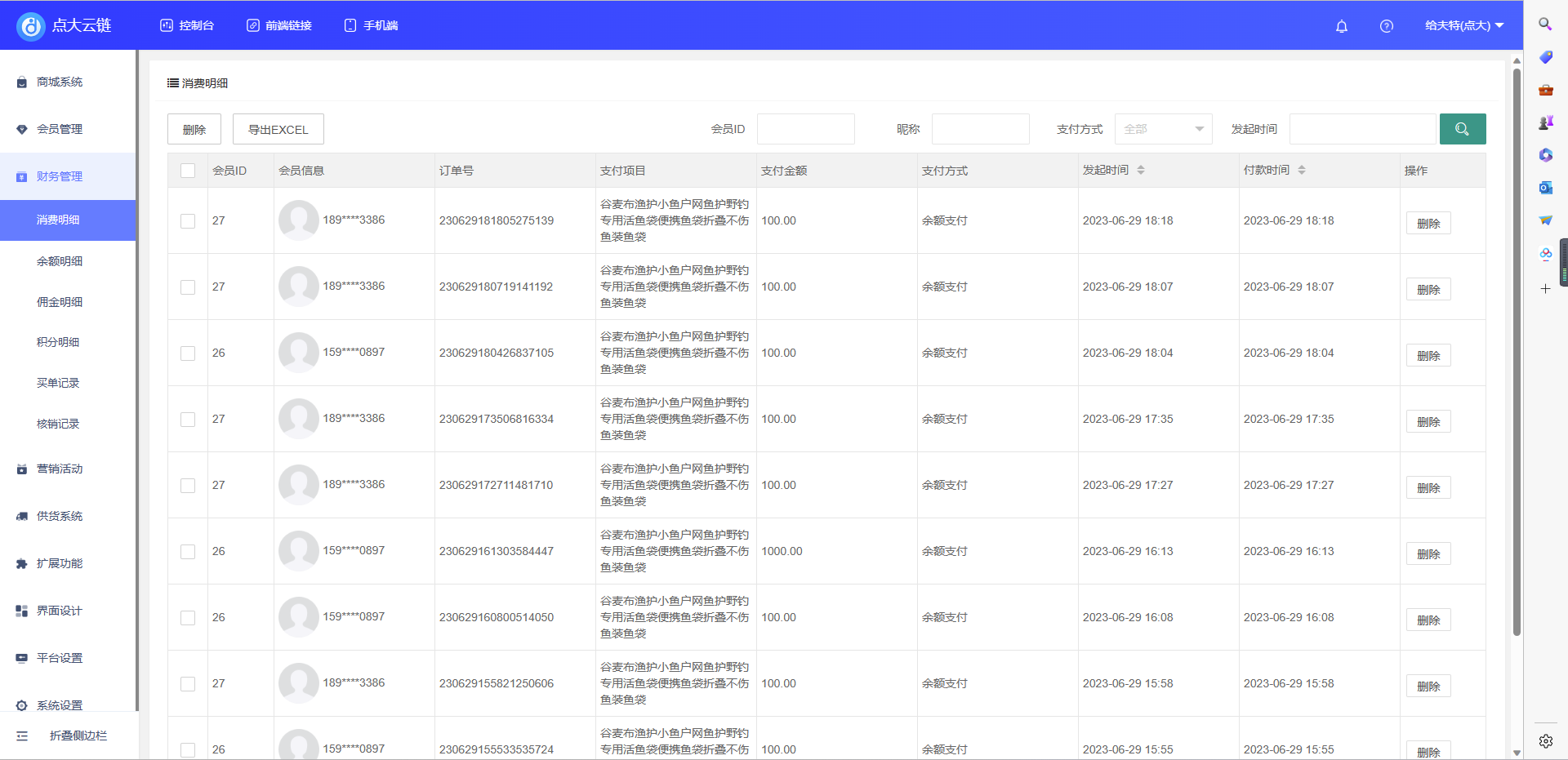Open the 界面设计 section
Viewport: 1568px width, 760px height.
click(x=57, y=610)
